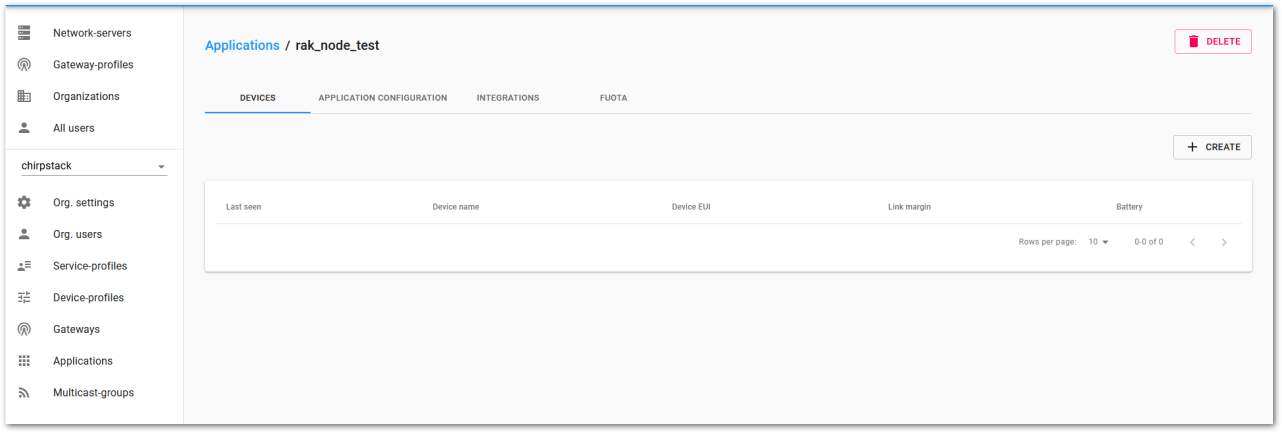Create a new device
This screenshot has height=433, width=1282.
(x=1212, y=147)
